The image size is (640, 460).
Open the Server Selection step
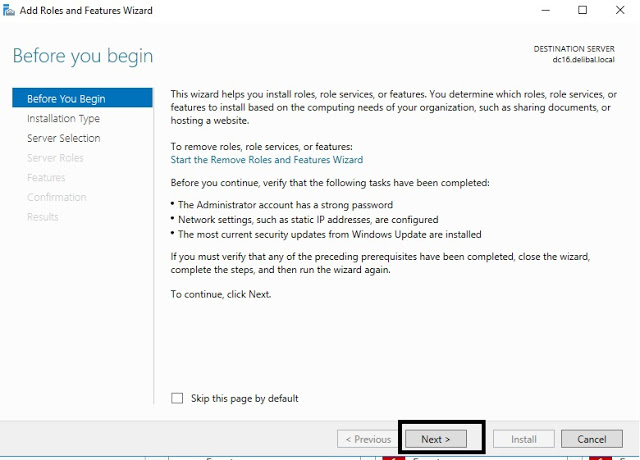click(x=63, y=138)
